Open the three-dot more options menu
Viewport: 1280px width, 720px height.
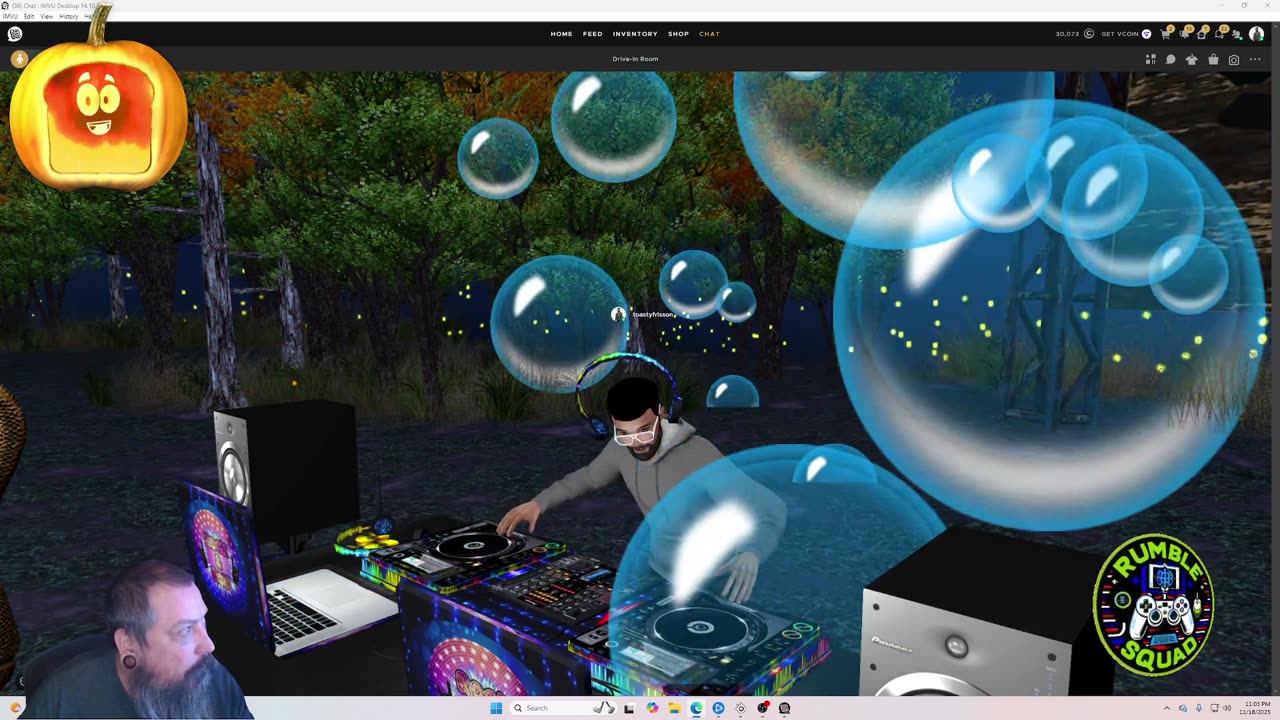1255,59
